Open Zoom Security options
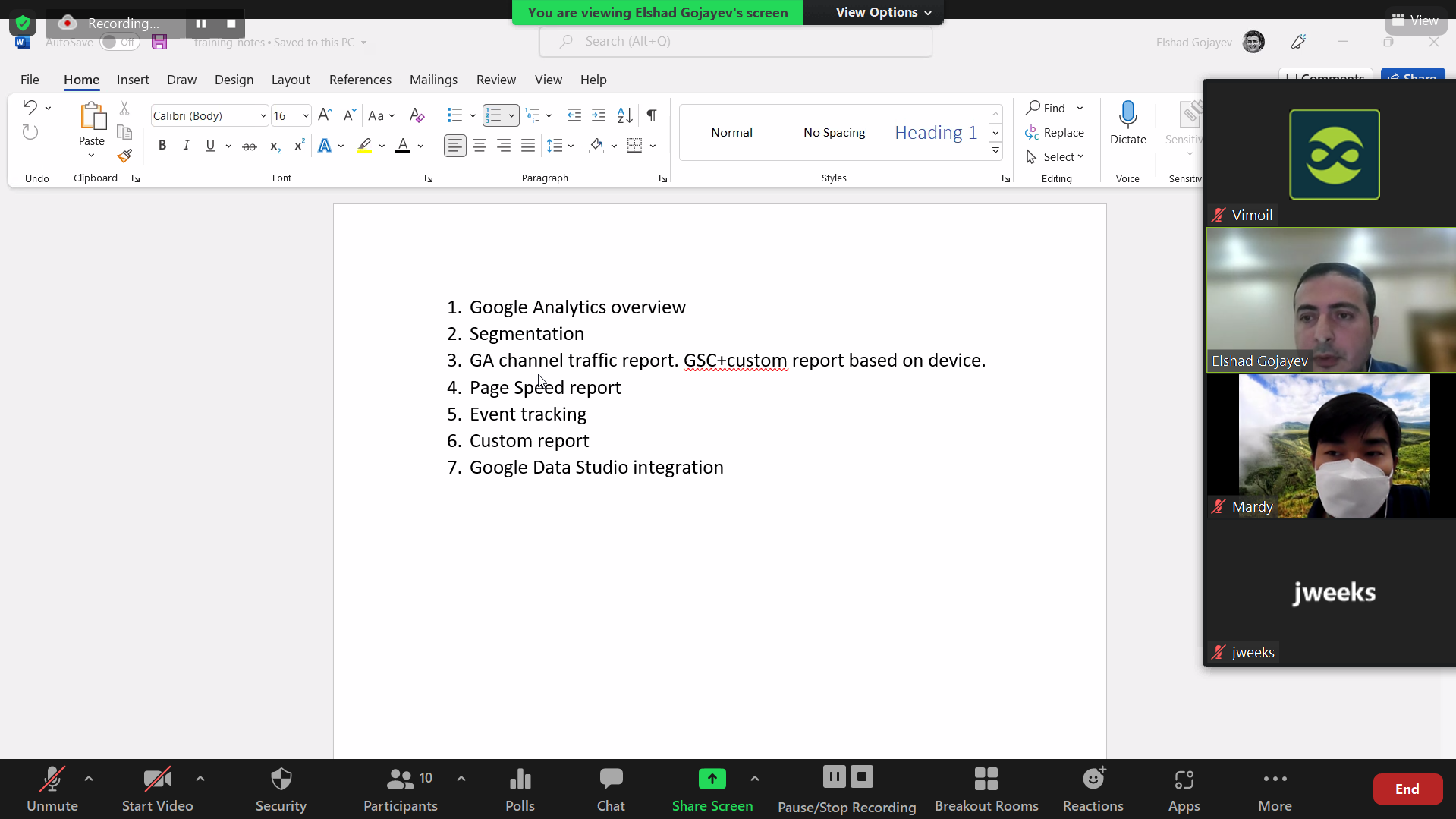Viewport: 1456px width, 819px height. coord(281,789)
